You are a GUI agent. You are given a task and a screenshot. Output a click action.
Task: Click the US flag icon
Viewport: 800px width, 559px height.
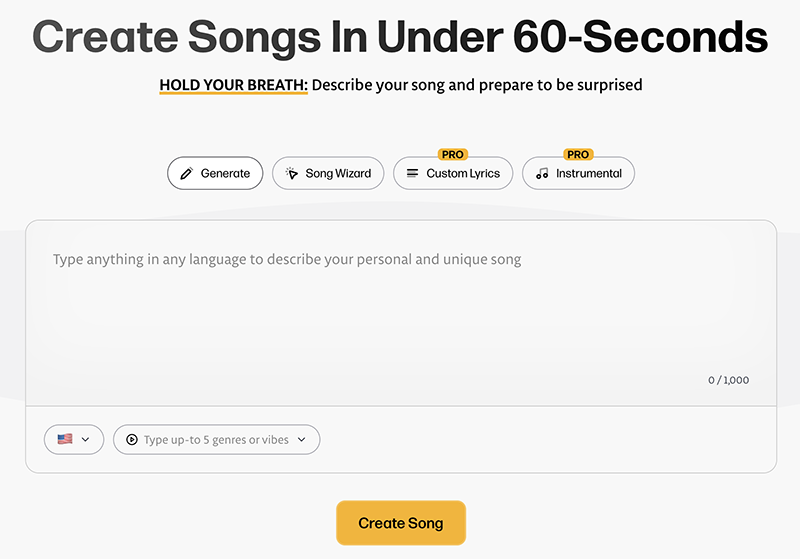[65, 439]
